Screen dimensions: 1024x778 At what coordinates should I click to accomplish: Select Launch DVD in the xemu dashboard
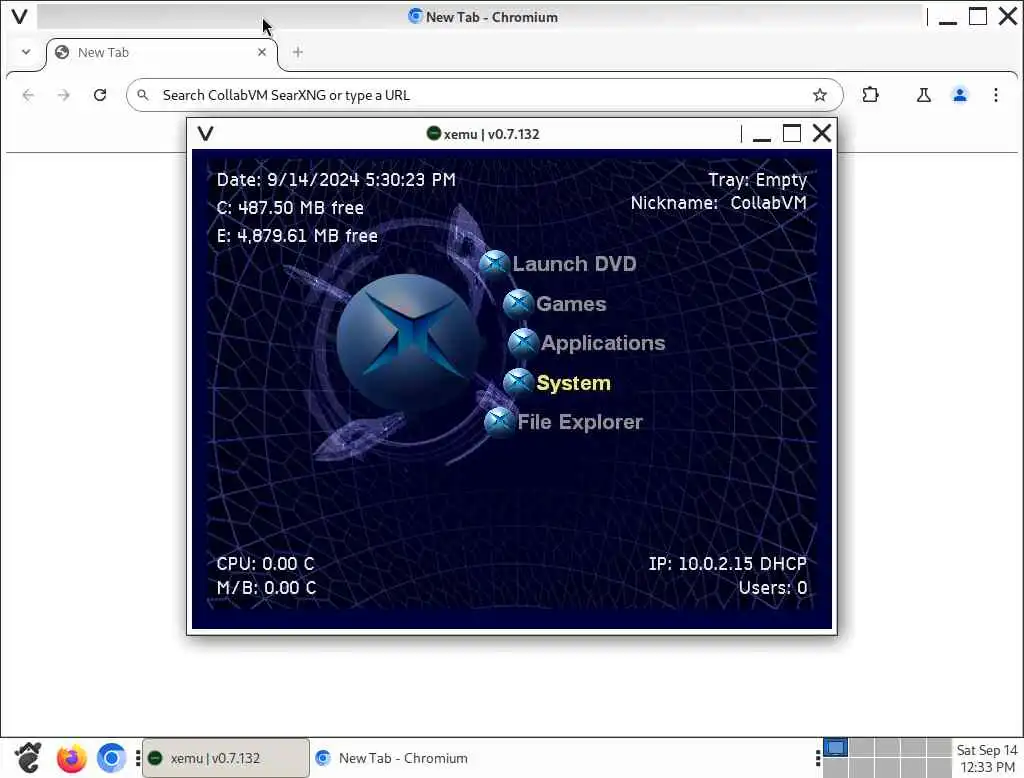point(574,263)
